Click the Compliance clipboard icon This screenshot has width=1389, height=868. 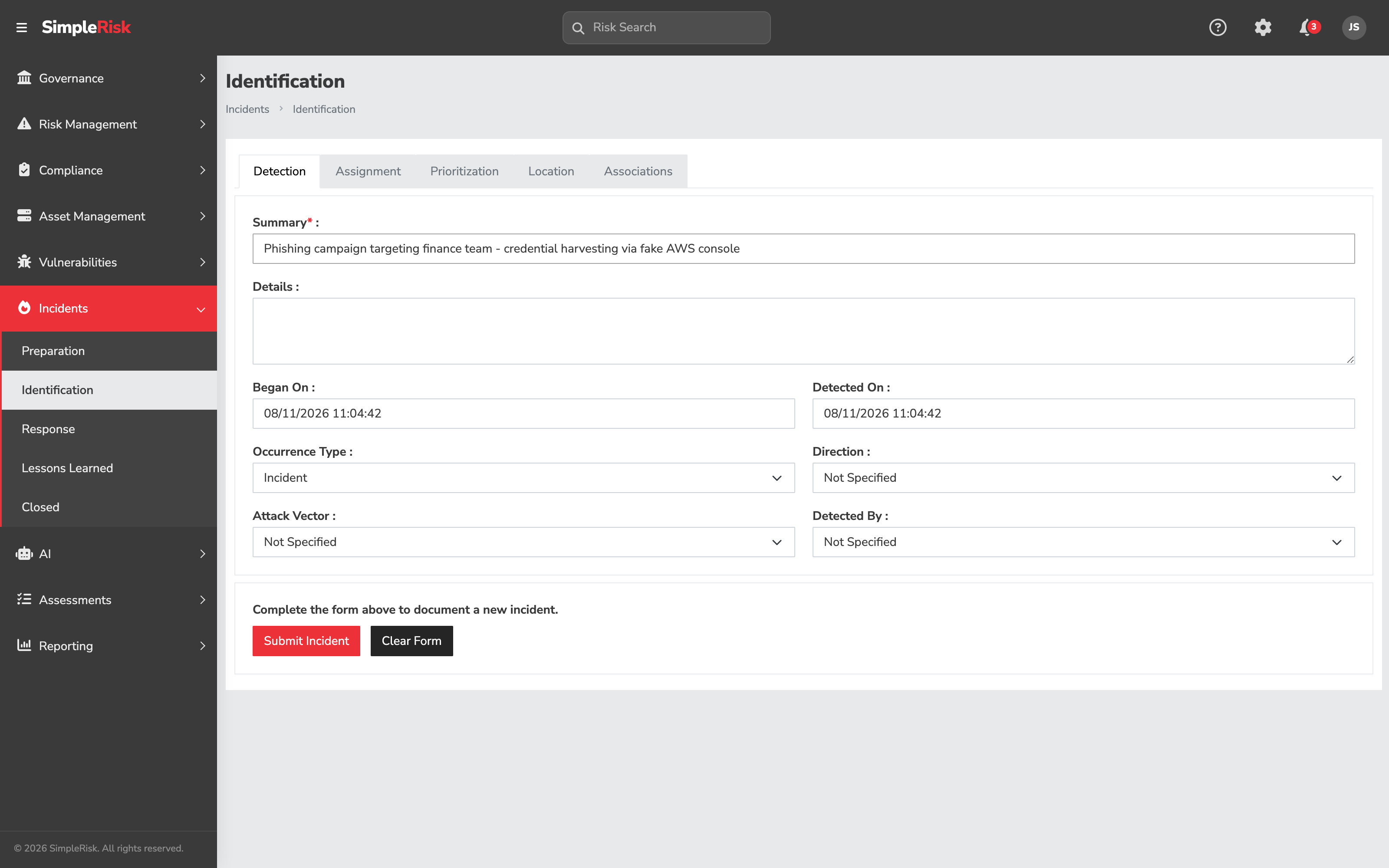tap(24, 169)
